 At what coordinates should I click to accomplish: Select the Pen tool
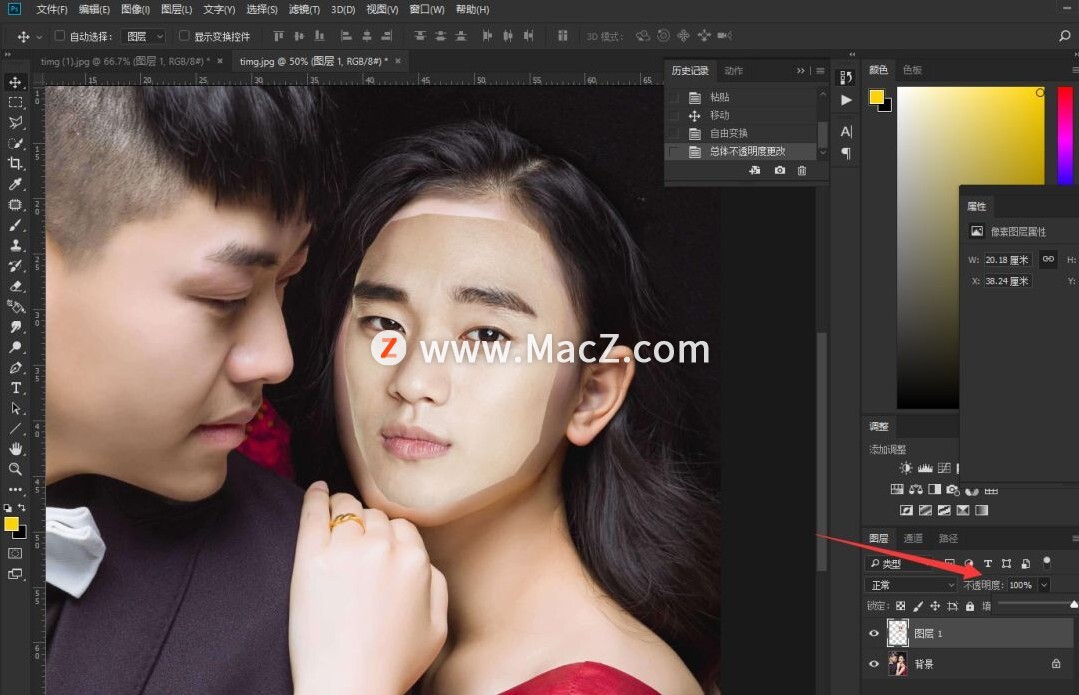[15, 367]
